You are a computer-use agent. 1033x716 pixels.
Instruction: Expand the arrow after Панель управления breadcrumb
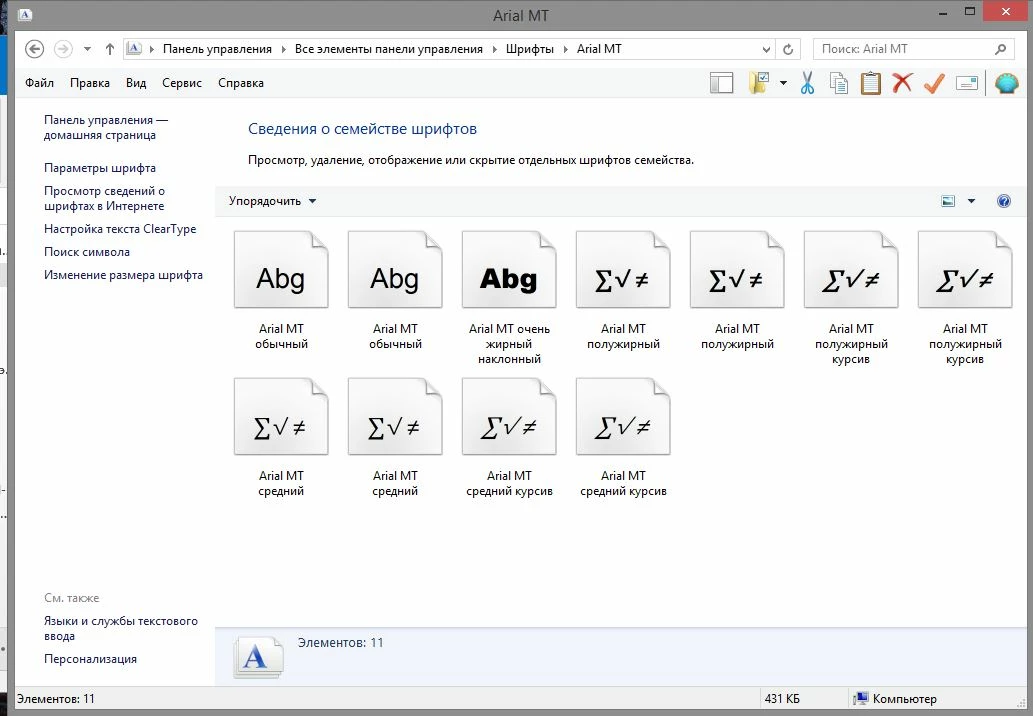[284, 49]
